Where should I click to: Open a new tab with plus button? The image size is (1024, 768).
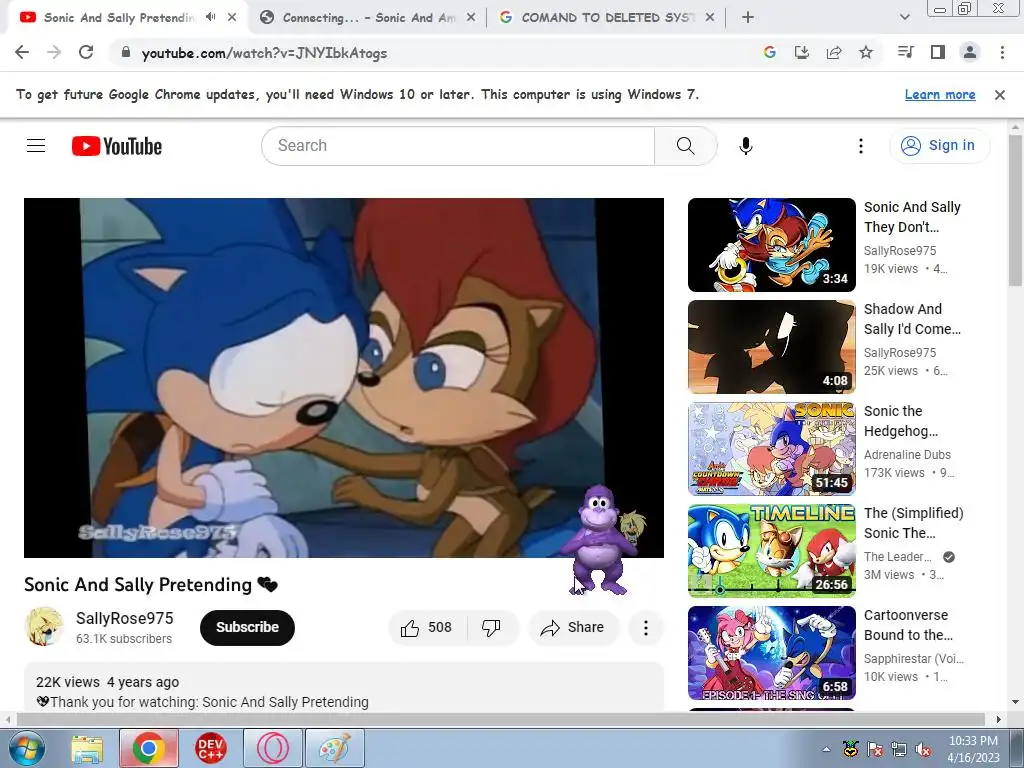[748, 18]
